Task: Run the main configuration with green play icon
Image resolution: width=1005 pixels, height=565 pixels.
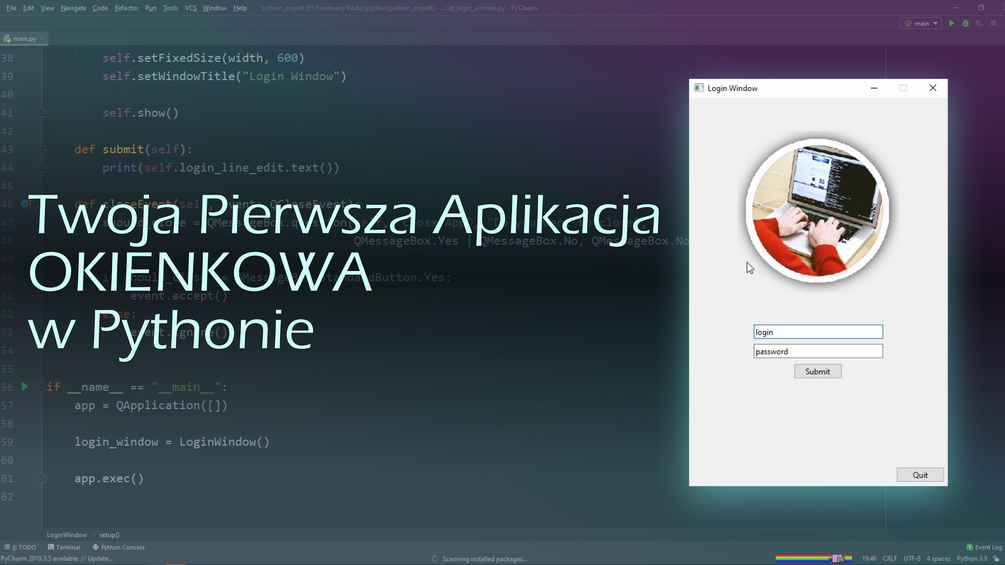Action: 952,23
